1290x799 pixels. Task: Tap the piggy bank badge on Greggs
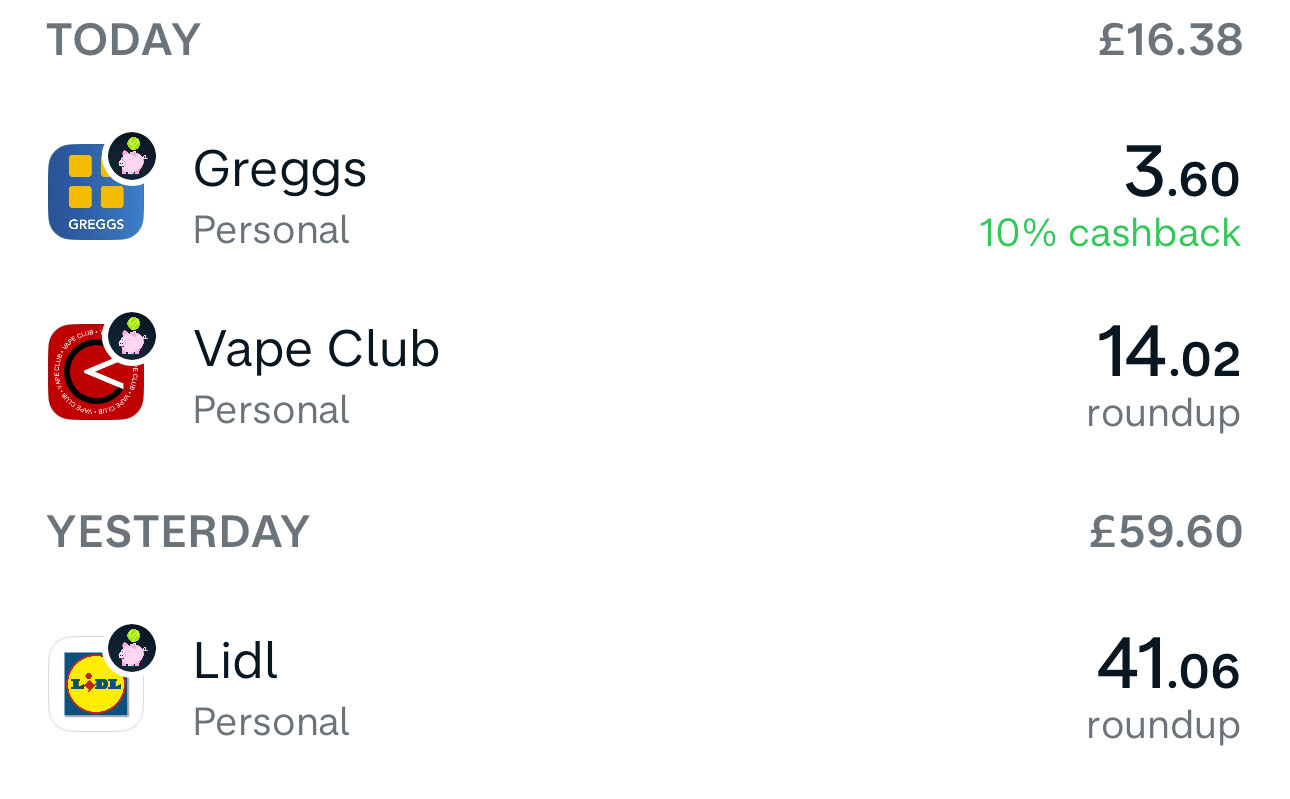[x=131, y=158]
